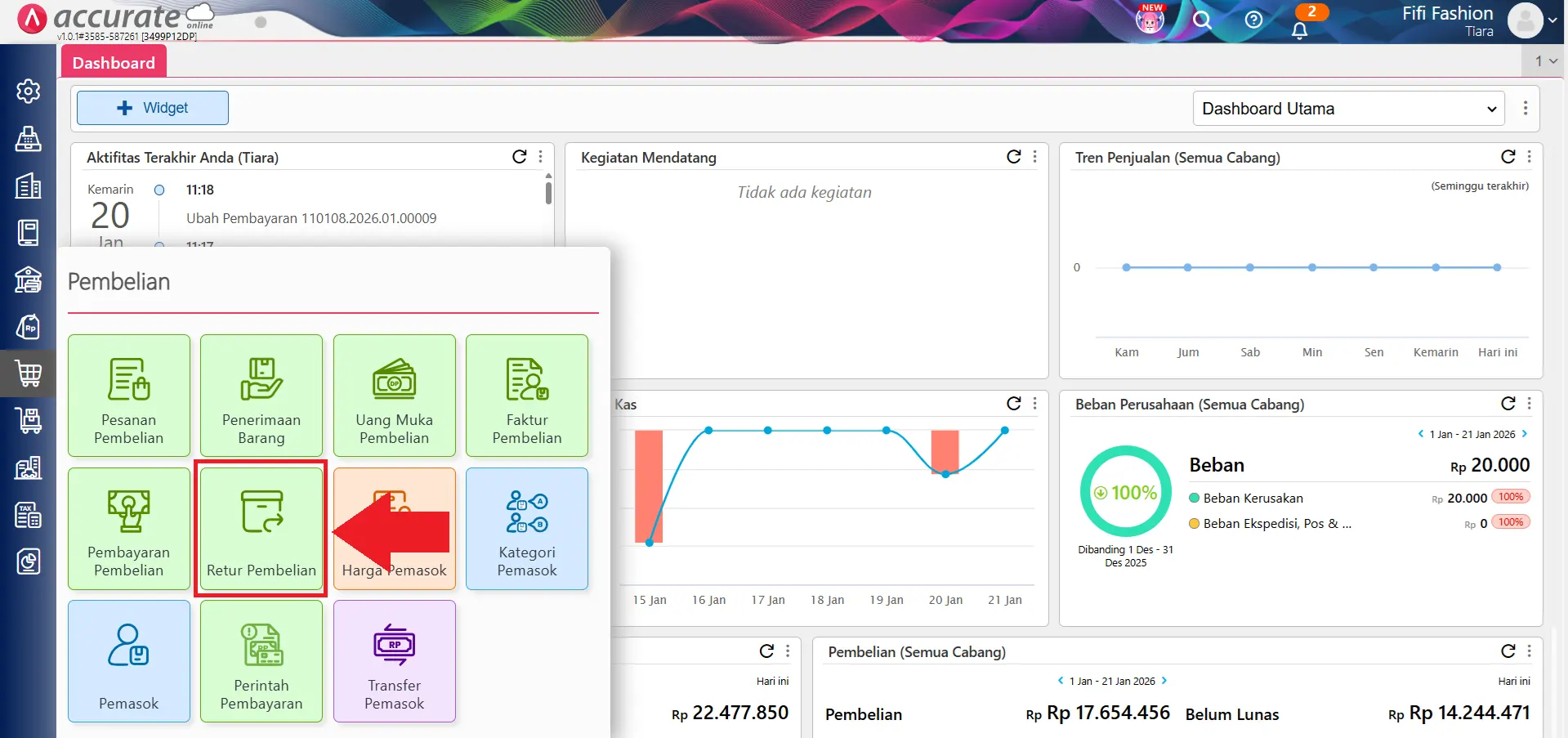
Task: Refresh the Tren Penjualan widget
Action: pyautogui.click(x=1508, y=157)
